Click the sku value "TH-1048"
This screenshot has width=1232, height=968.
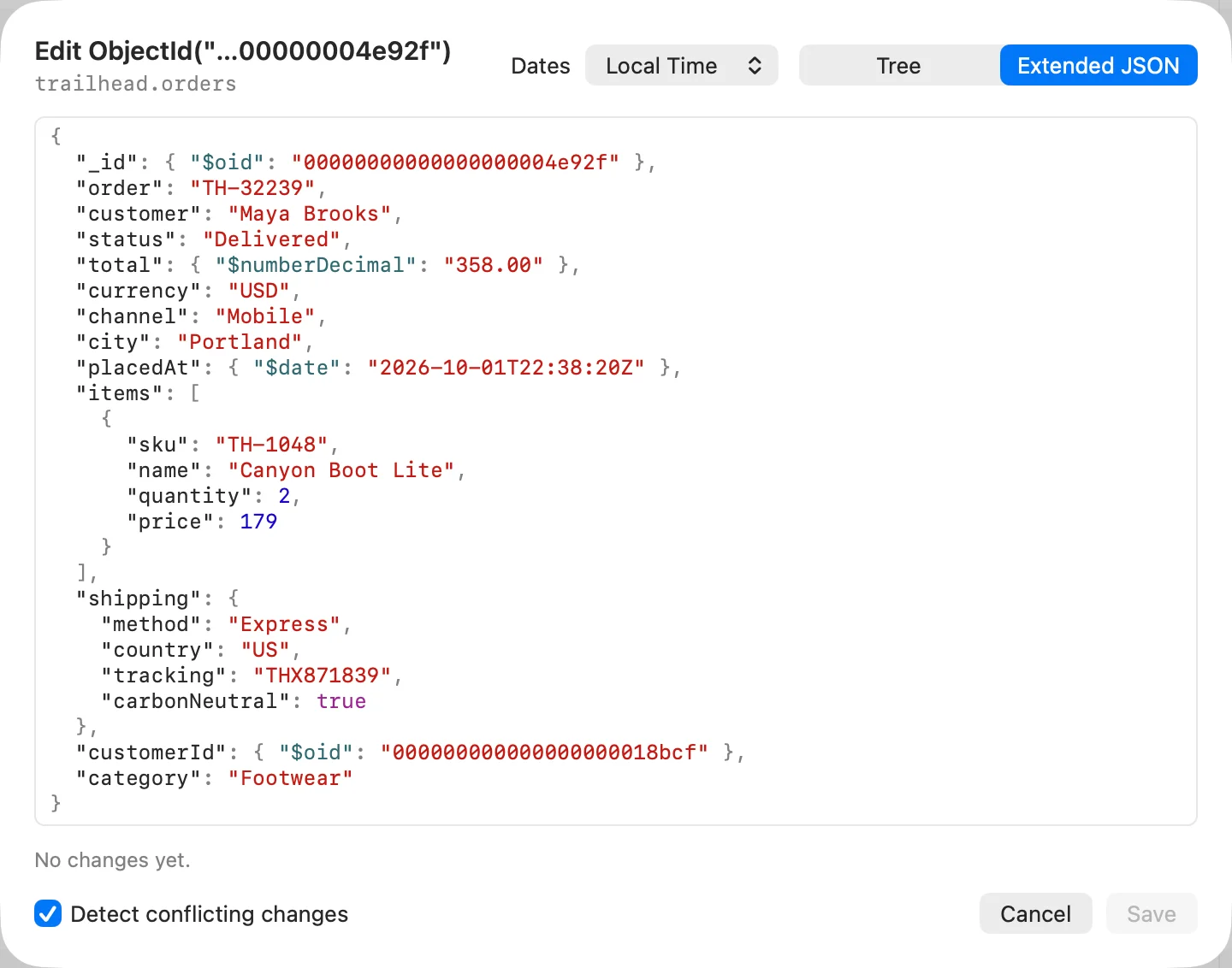pos(271,445)
